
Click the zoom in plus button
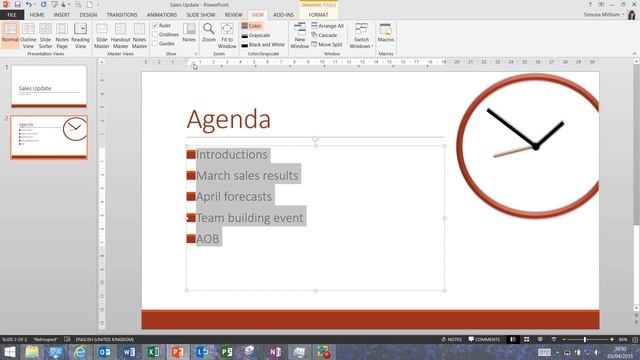click(x=612, y=339)
